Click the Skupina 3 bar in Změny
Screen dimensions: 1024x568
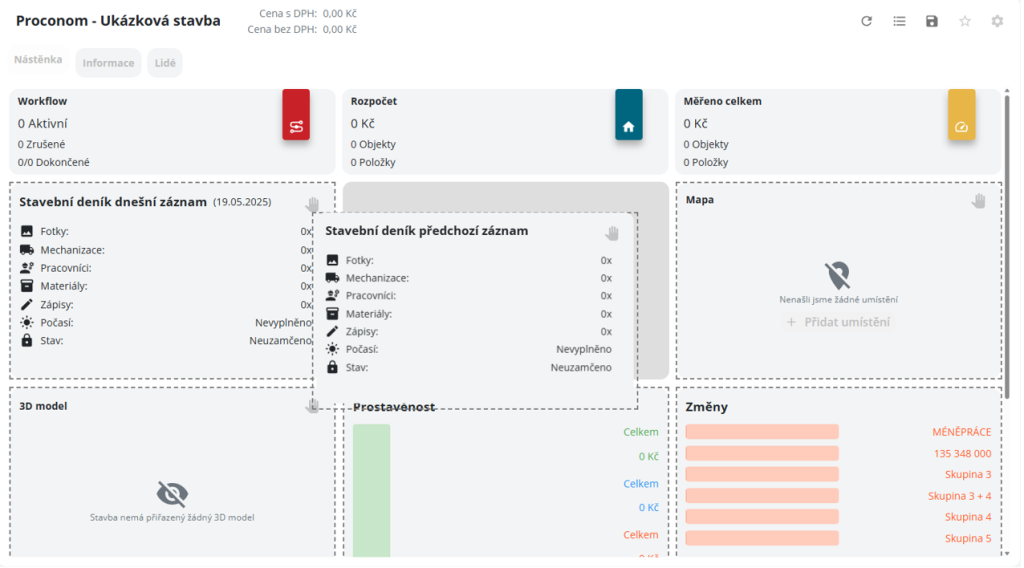click(x=762, y=474)
